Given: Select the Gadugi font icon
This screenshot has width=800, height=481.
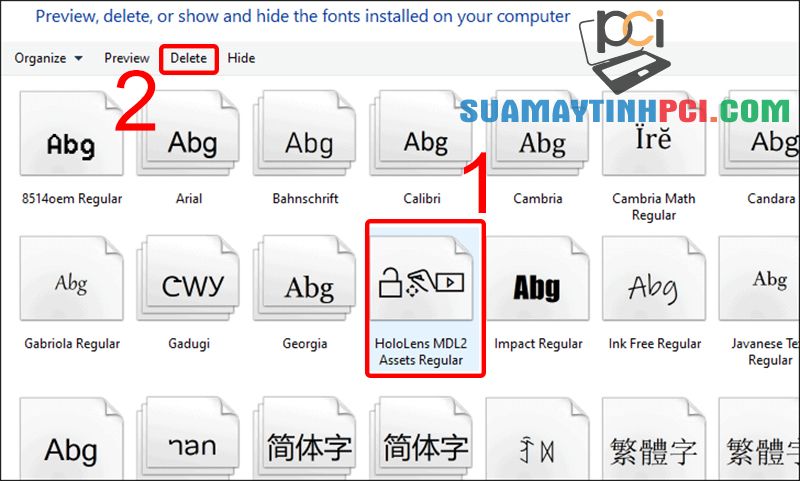Looking at the screenshot, I should pos(188,279).
